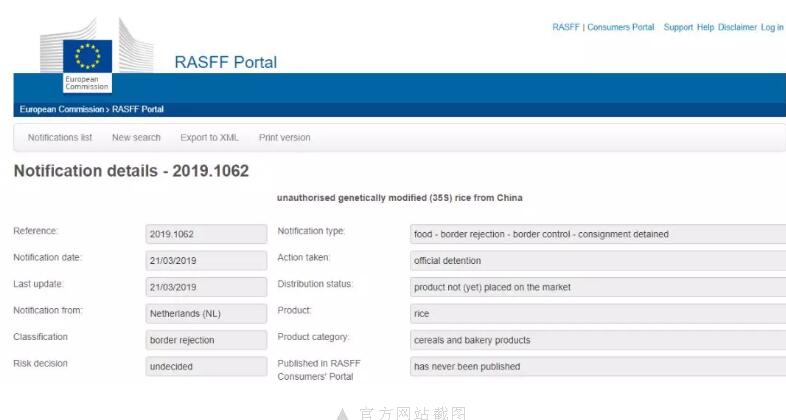The image size is (786, 420).
Task: Click the RASFF Portal title
Action: pos(226,62)
